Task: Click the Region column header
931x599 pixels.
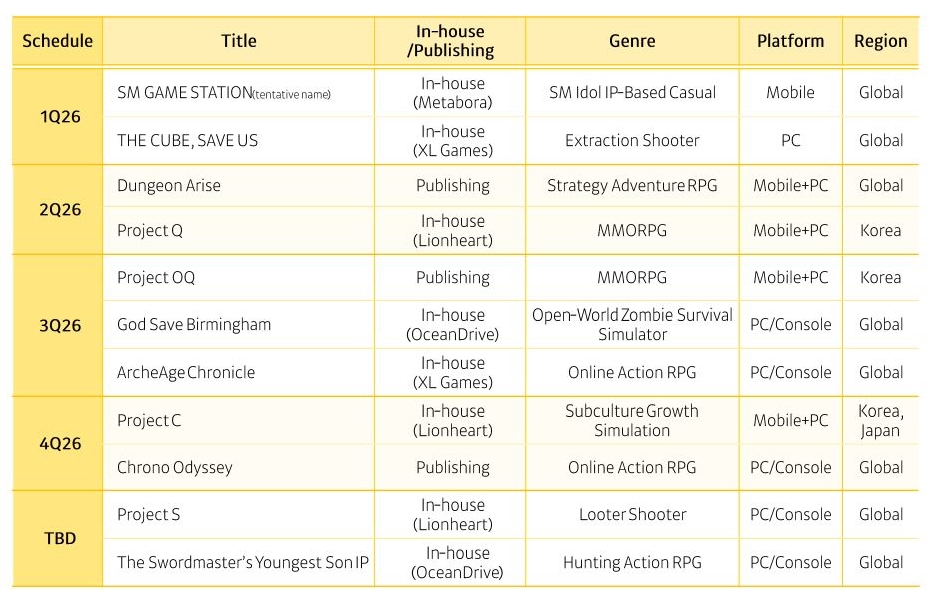Action: pyautogui.click(x=880, y=41)
